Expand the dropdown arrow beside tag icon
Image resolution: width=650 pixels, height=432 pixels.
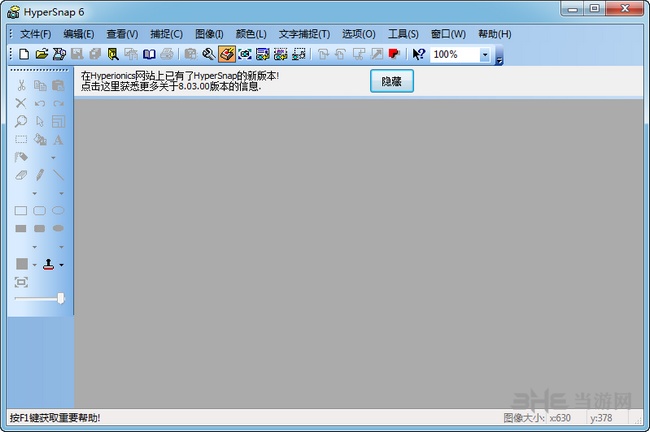point(53,158)
